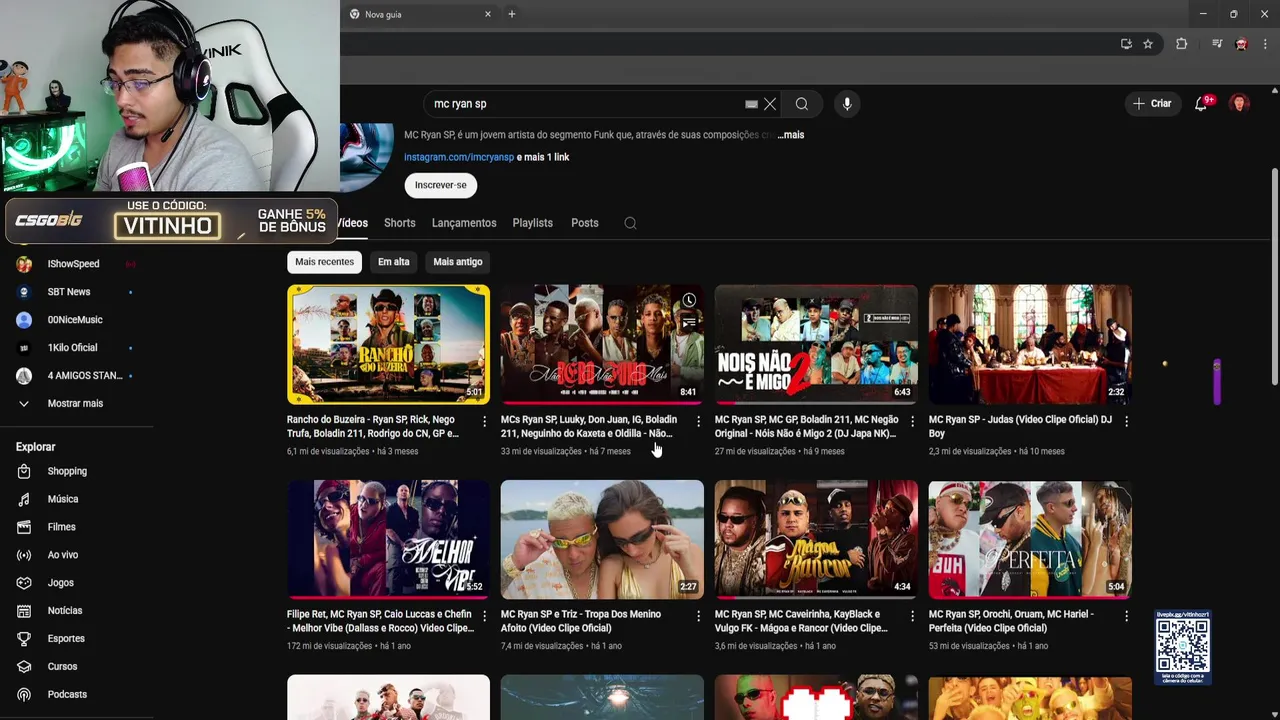The width and height of the screenshot is (1280, 720).
Task: Open Judas (Video Clipe Oficial) title link
Action: (x=1020, y=427)
